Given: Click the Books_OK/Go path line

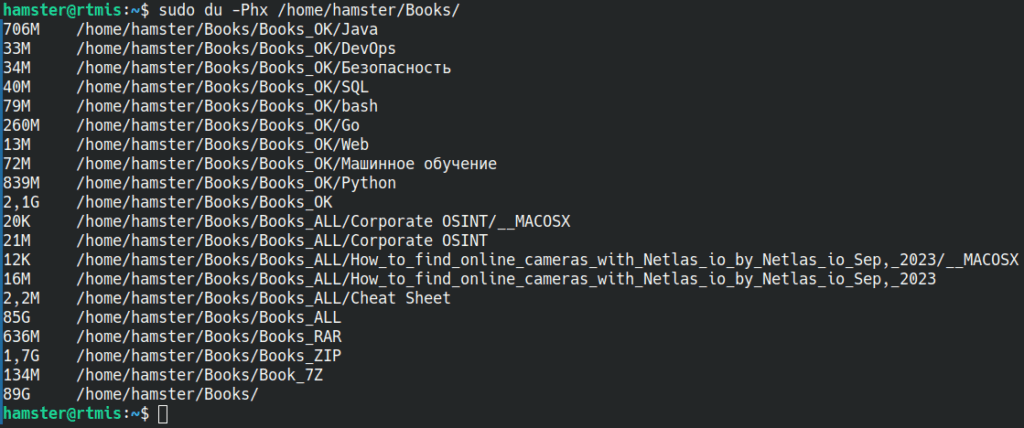Looking at the screenshot, I should pos(217,125).
